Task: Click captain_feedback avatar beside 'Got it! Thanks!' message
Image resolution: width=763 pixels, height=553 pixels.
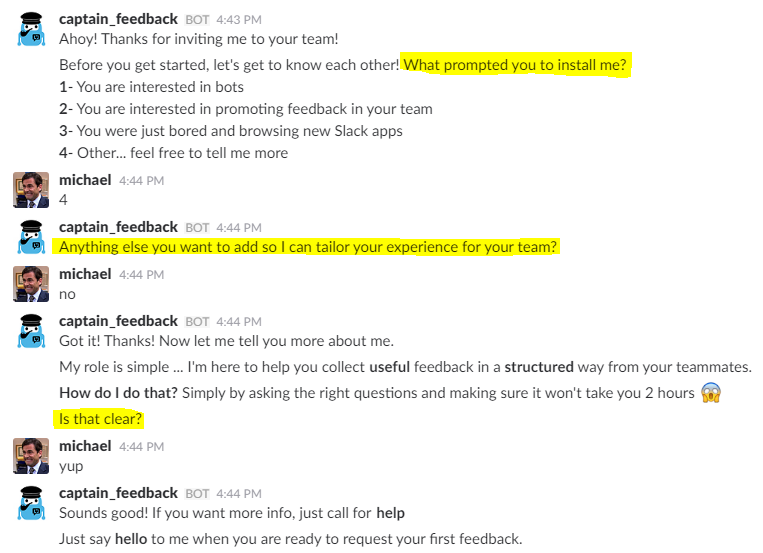Action: pos(31,331)
